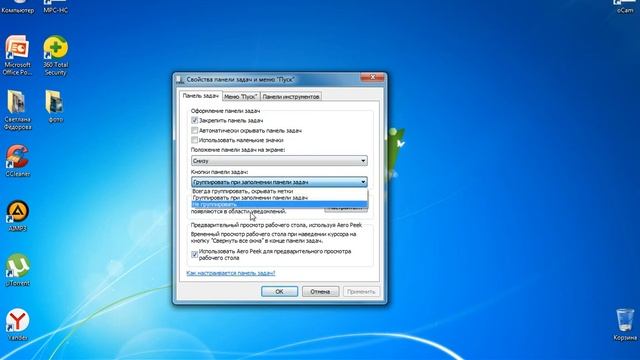Open the фото folder icon
Screen dimensions: 640x360
(56, 106)
